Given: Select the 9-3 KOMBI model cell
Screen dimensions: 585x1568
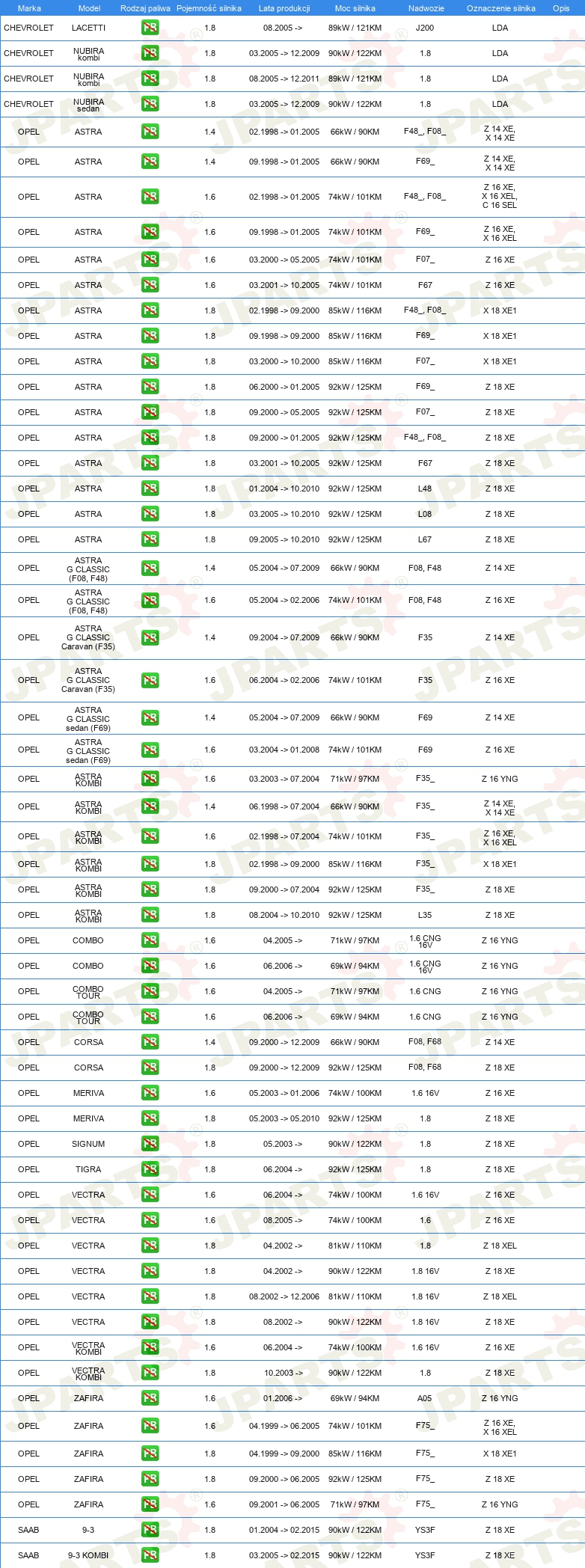Looking at the screenshot, I should 88,1555.
